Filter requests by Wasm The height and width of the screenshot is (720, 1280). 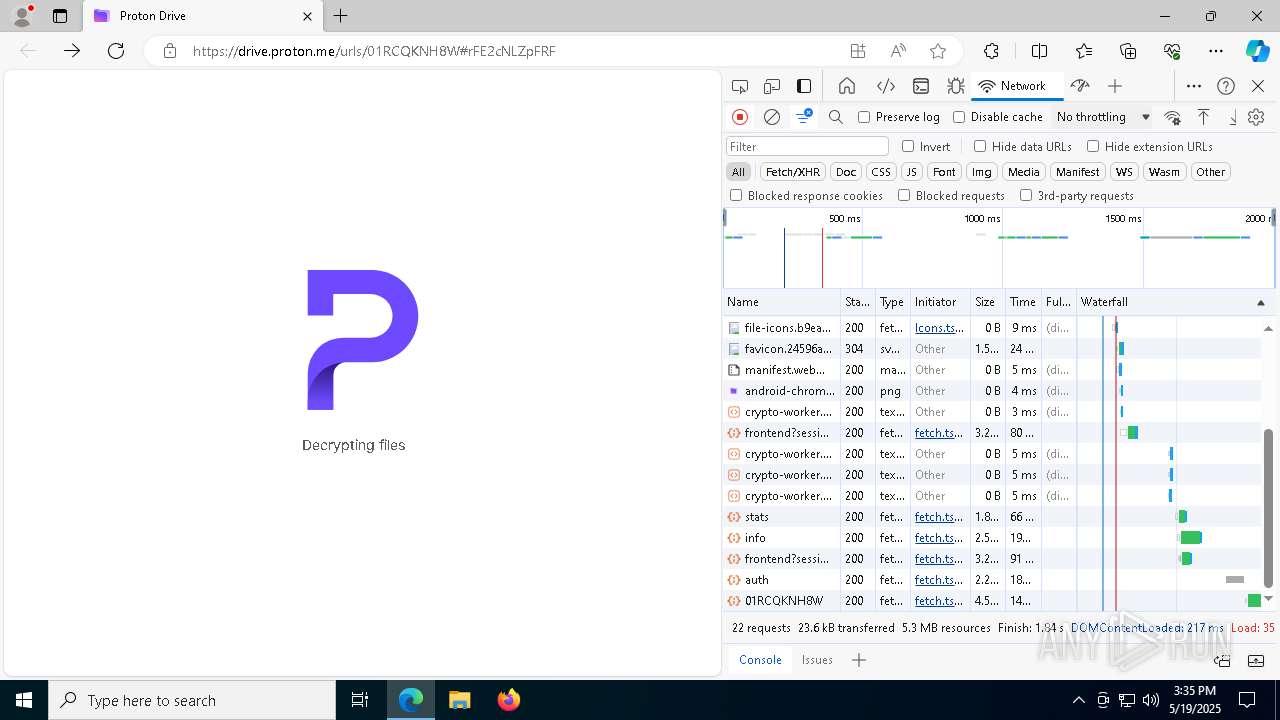tap(1164, 172)
